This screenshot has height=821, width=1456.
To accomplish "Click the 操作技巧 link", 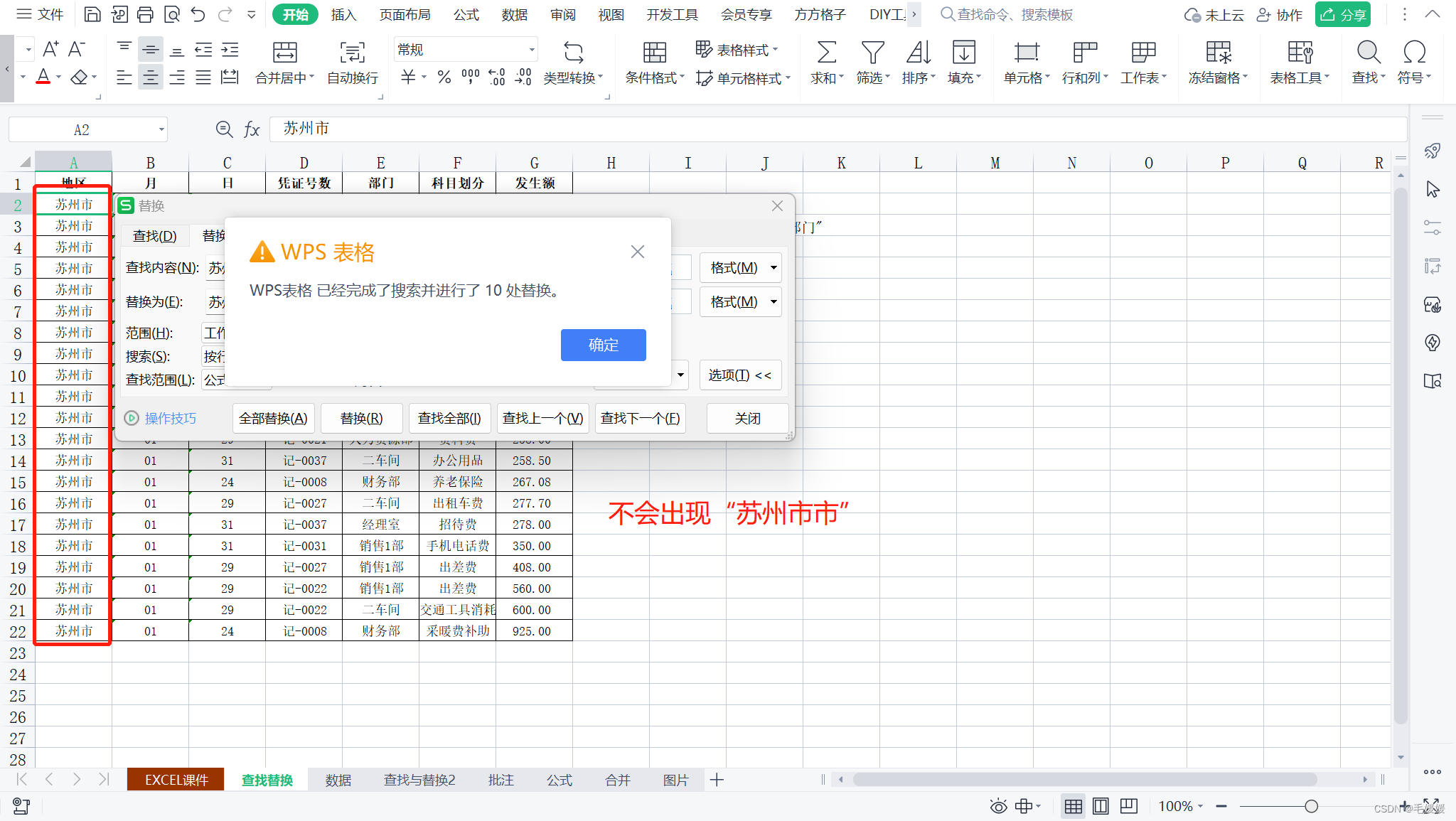I will (170, 418).
